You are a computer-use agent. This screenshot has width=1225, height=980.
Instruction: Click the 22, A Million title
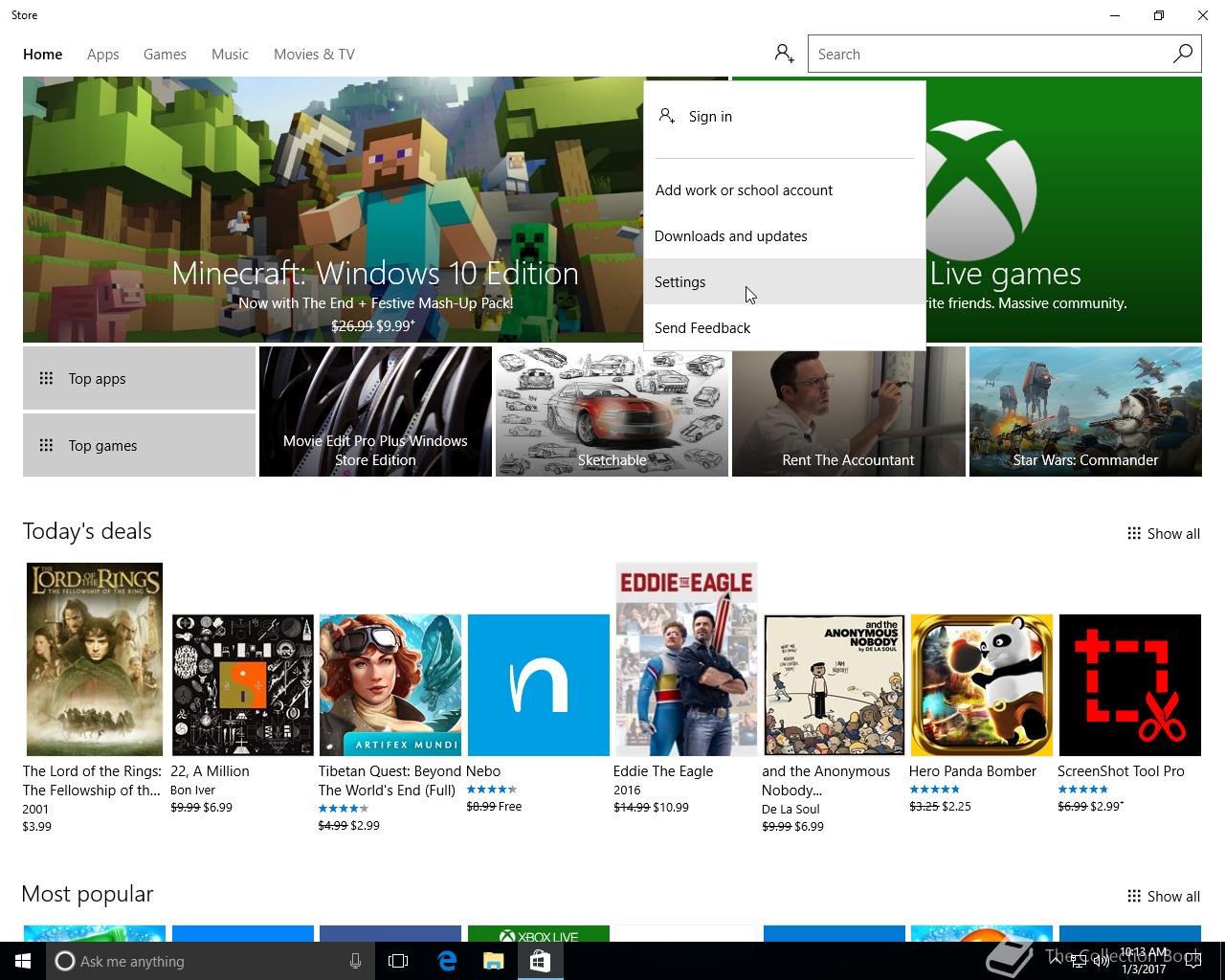coord(210,770)
